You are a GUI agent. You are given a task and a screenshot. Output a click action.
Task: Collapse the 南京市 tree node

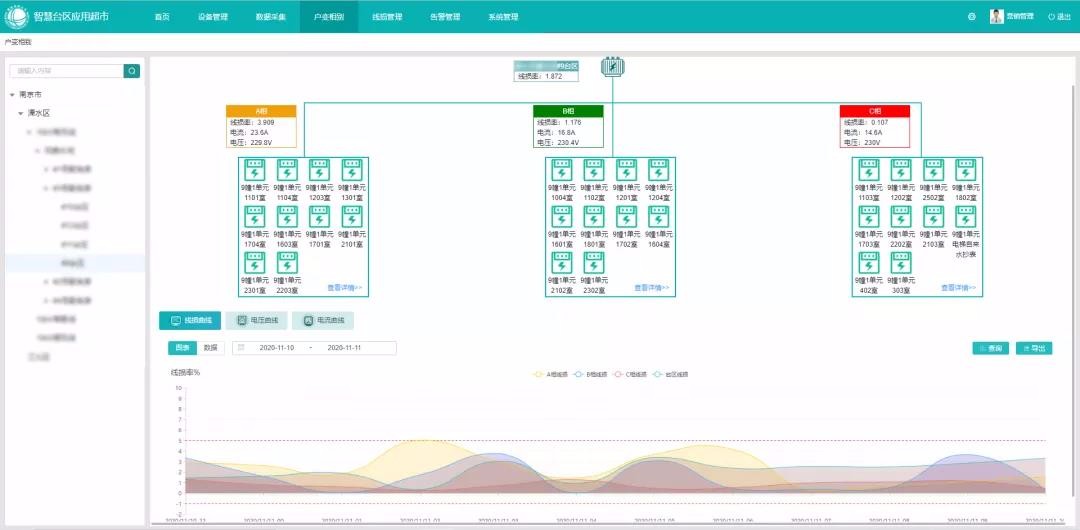coord(12,94)
